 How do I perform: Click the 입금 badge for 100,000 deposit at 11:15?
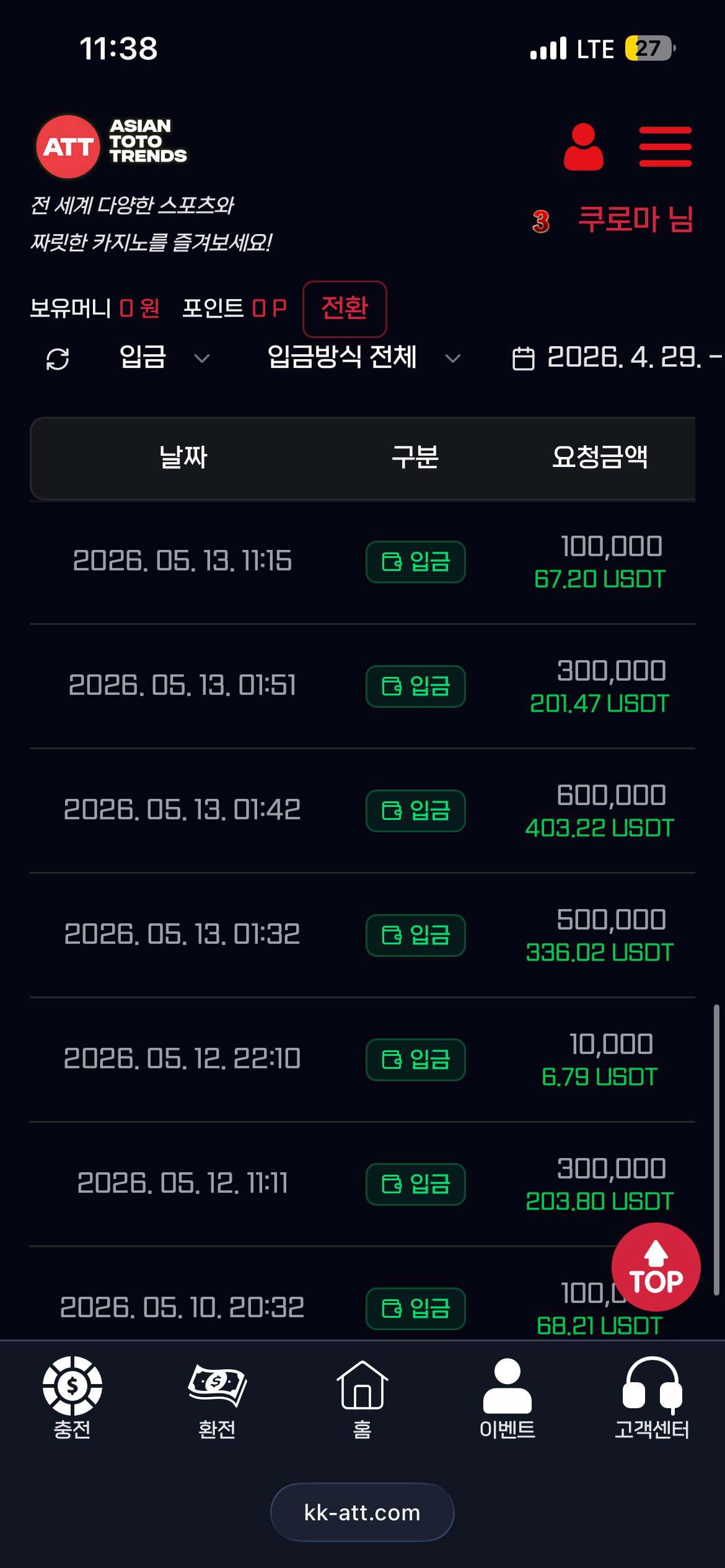[416, 562]
